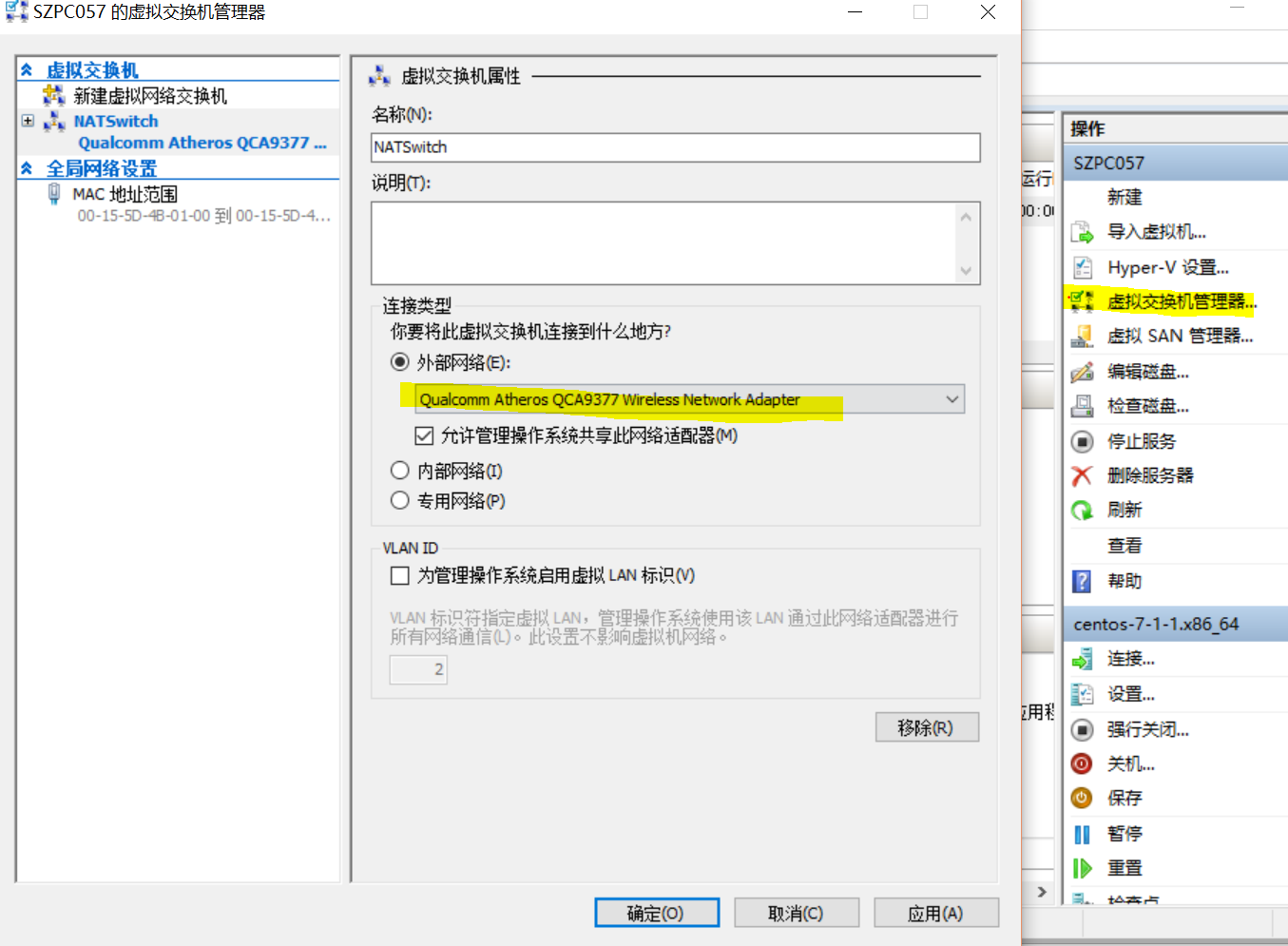Image resolution: width=1288 pixels, height=946 pixels.
Task: Collapse the 全局网络设置 section
Action: tap(27, 168)
